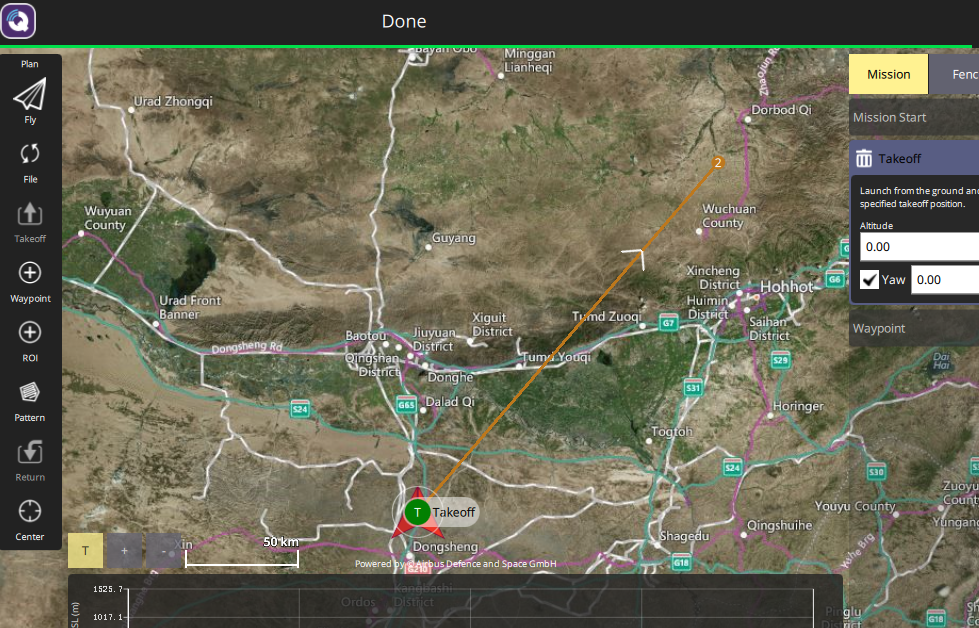
Task: Delete the Takeoff mission item
Action: coord(864,158)
